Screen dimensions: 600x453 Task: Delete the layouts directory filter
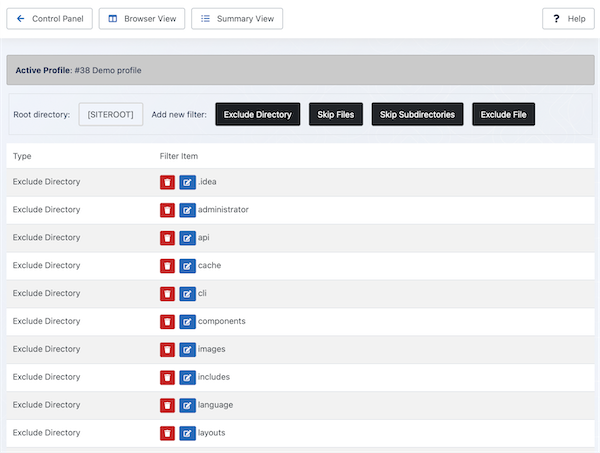(x=167, y=433)
